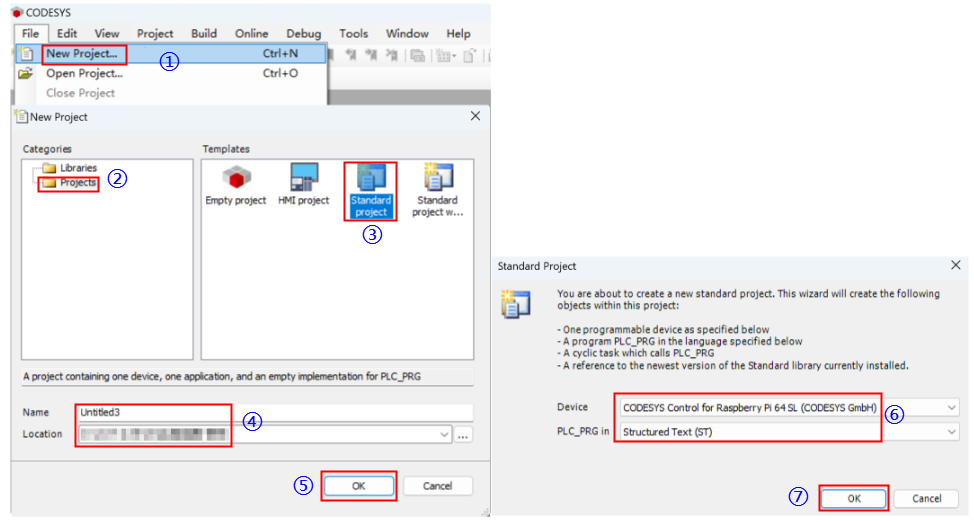Open the Online menu
Image resolution: width=974 pixels, height=522 pixels.
[251, 33]
